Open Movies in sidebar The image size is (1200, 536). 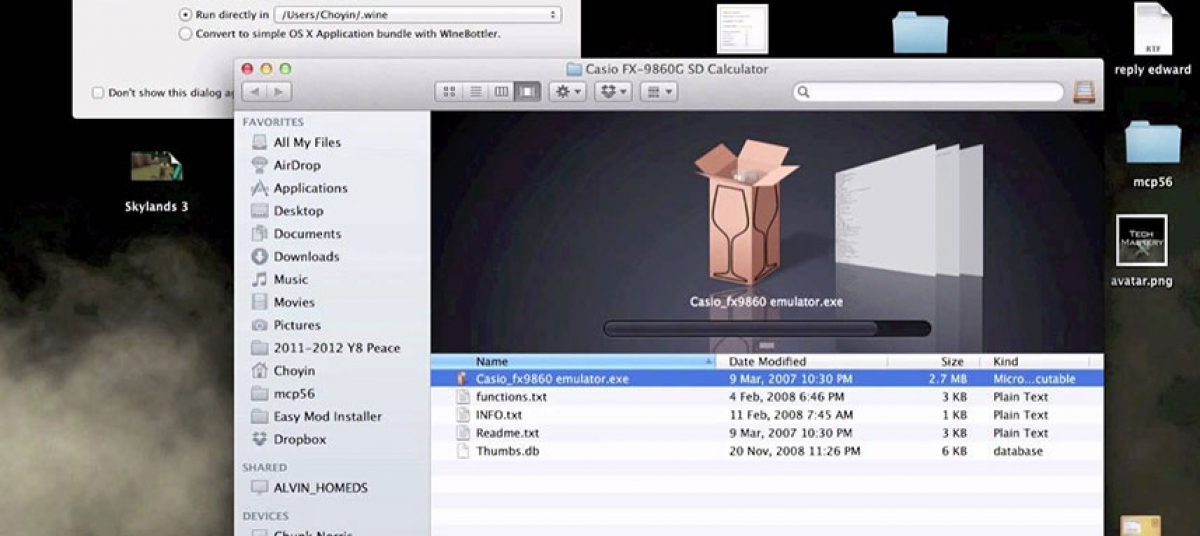(x=294, y=303)
